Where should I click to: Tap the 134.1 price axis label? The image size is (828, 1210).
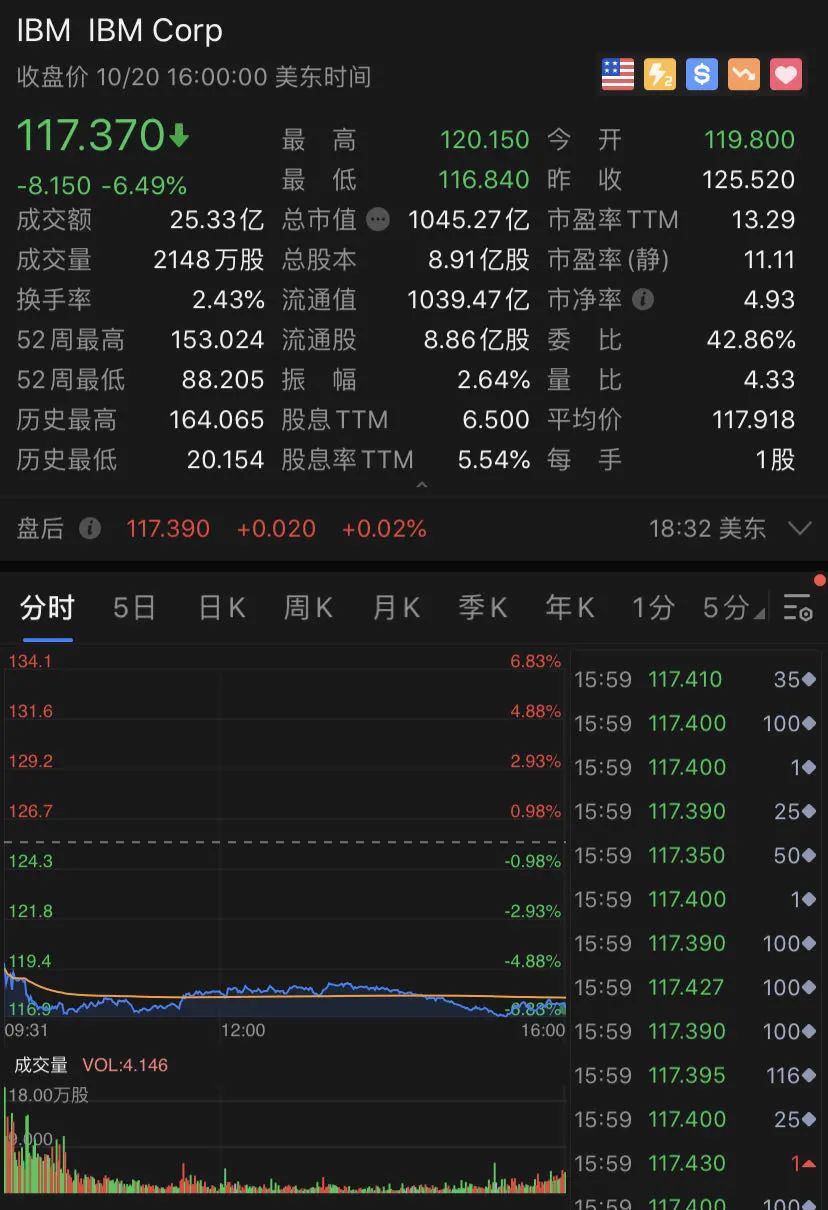(30, 661)
